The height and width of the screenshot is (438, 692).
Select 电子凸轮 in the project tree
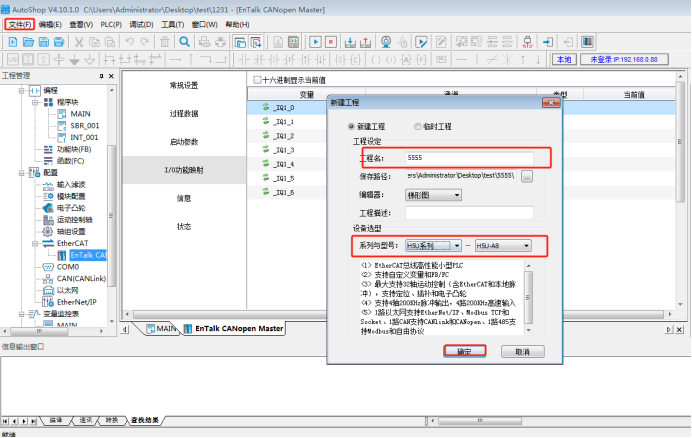71,208
